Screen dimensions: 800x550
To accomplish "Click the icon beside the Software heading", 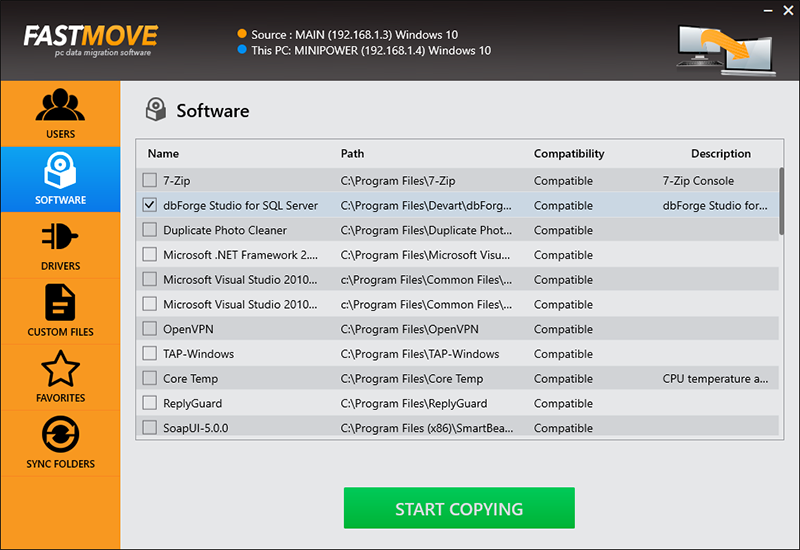I will 155,109.
